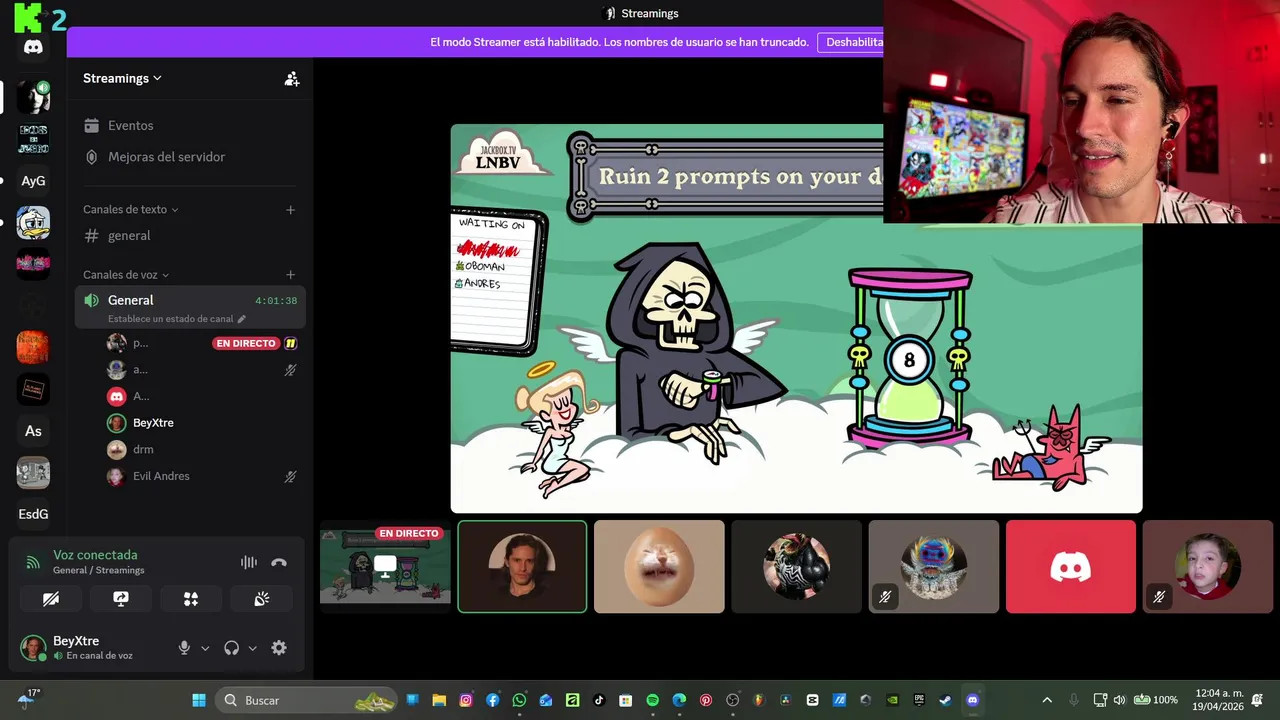Select the muted child avatar tile
The width and height of the screenshot is (1280, 720).
1208,566
